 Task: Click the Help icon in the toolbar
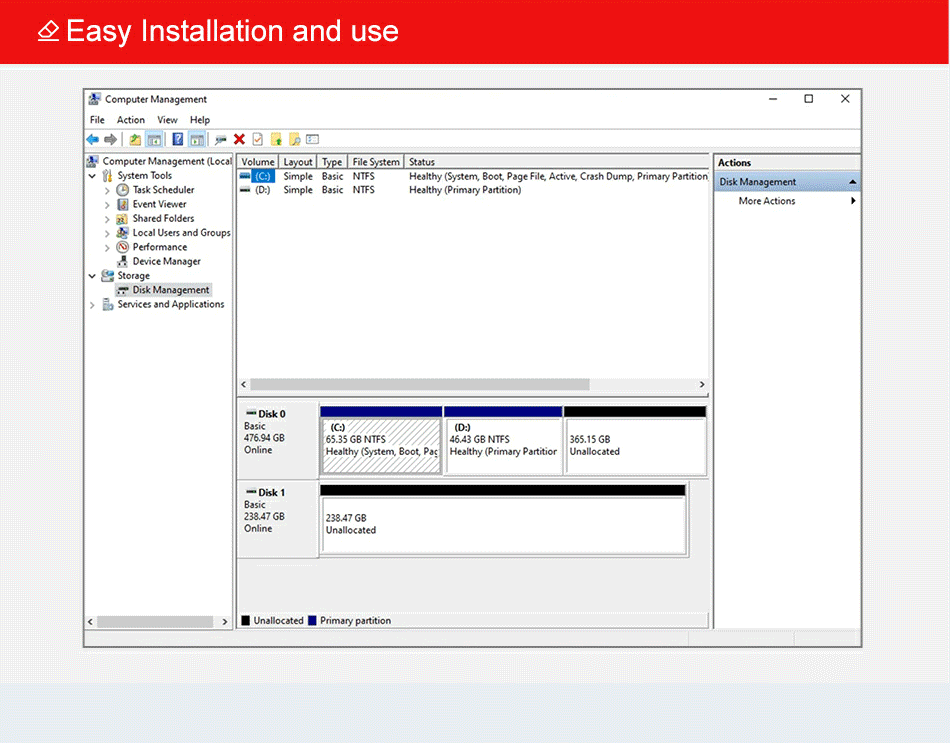coord(178,140)
